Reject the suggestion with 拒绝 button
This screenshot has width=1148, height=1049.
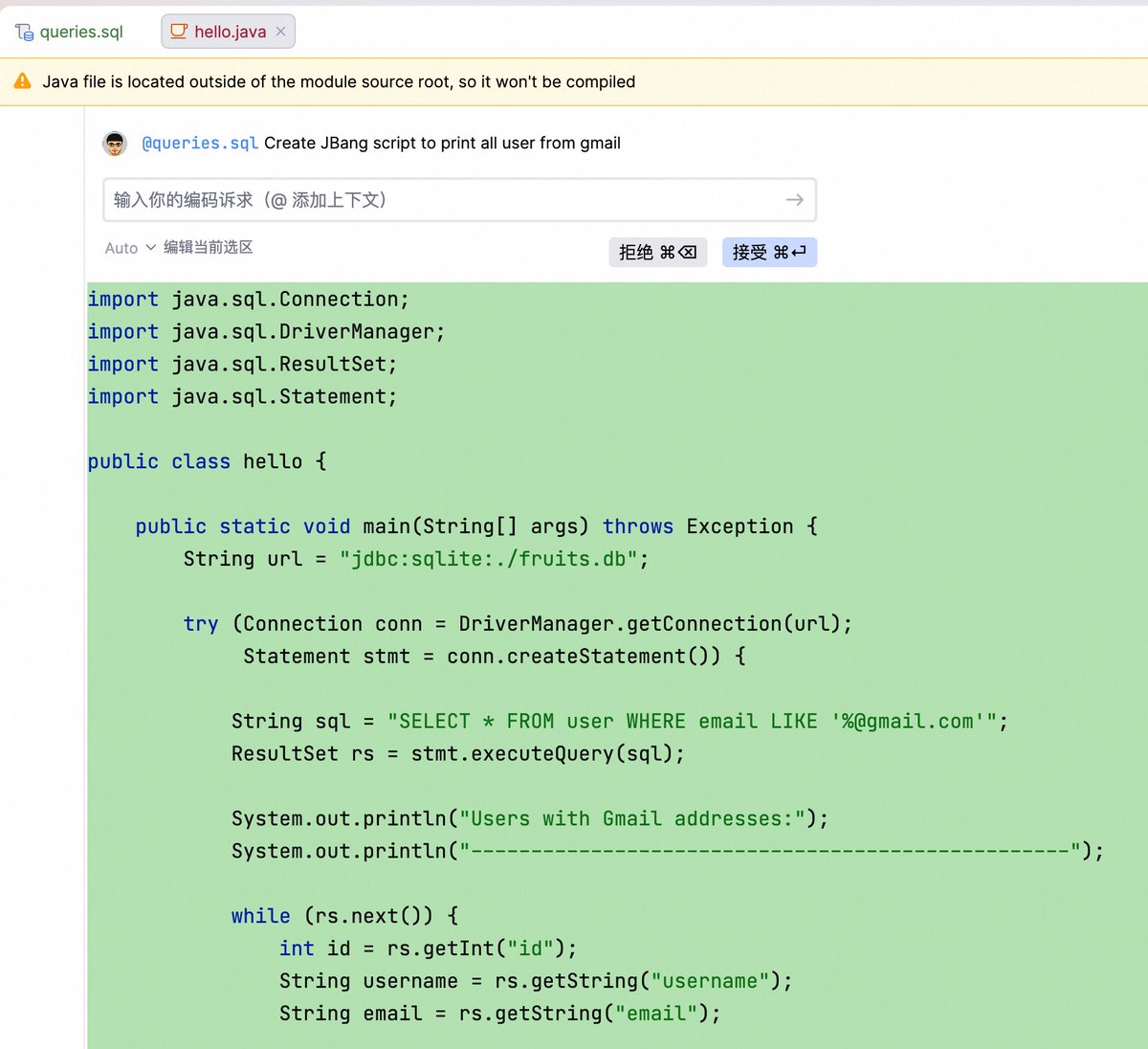[658, 252]
